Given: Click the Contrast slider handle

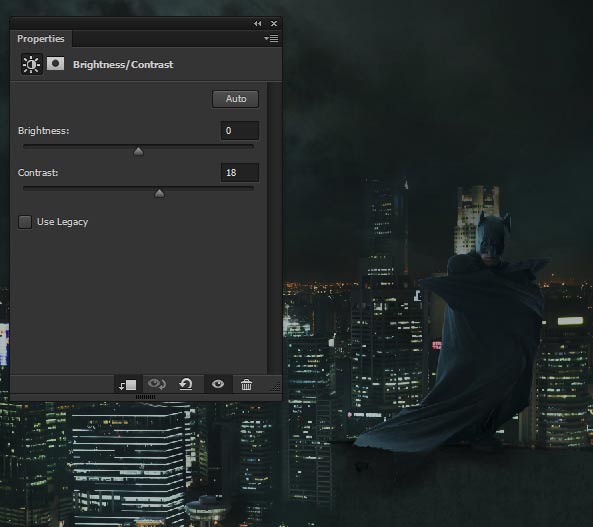Looking at the screenshot, I should coord(160,193).
